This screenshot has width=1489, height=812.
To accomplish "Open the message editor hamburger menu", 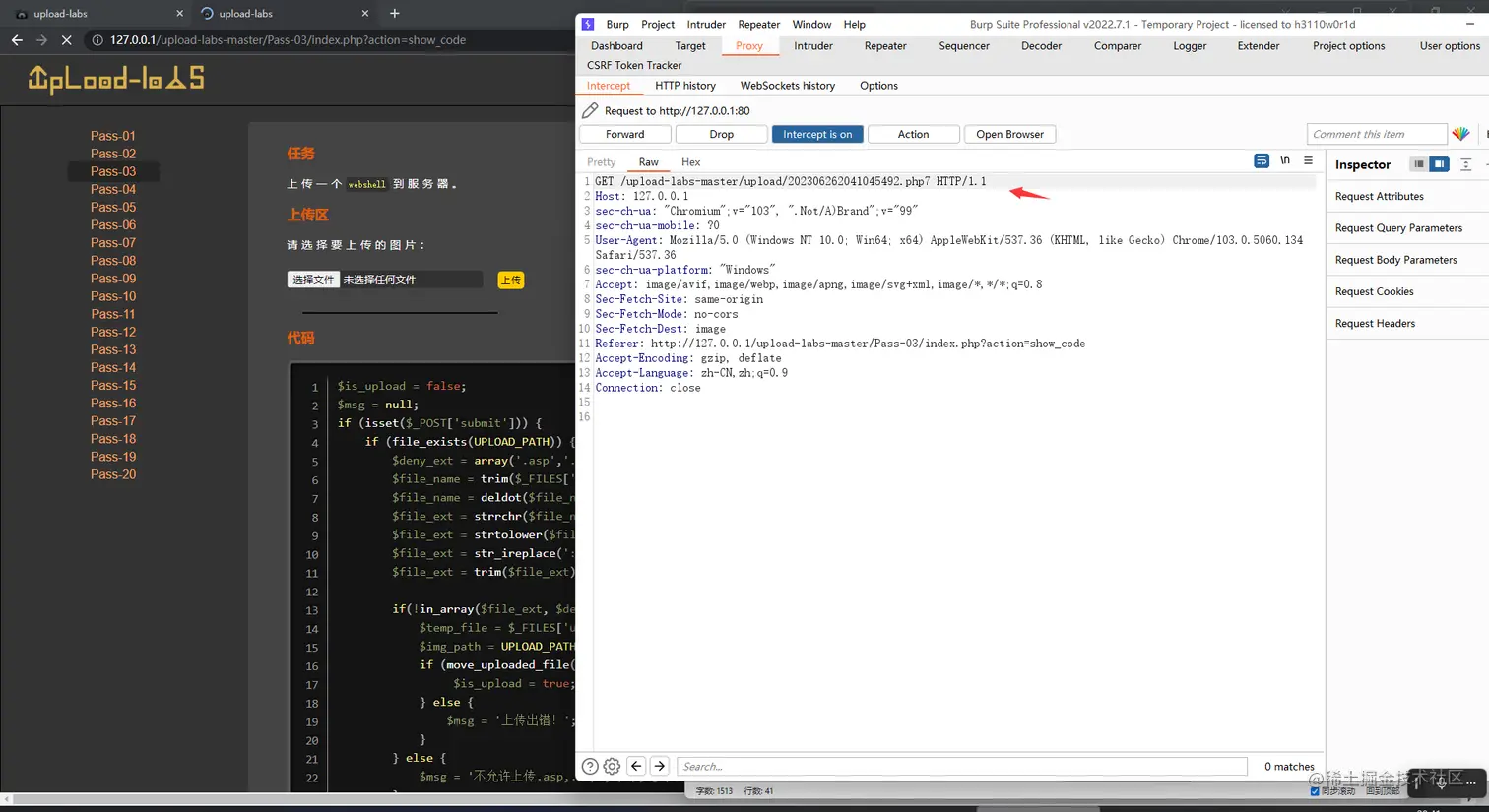I will (1308, 160).
